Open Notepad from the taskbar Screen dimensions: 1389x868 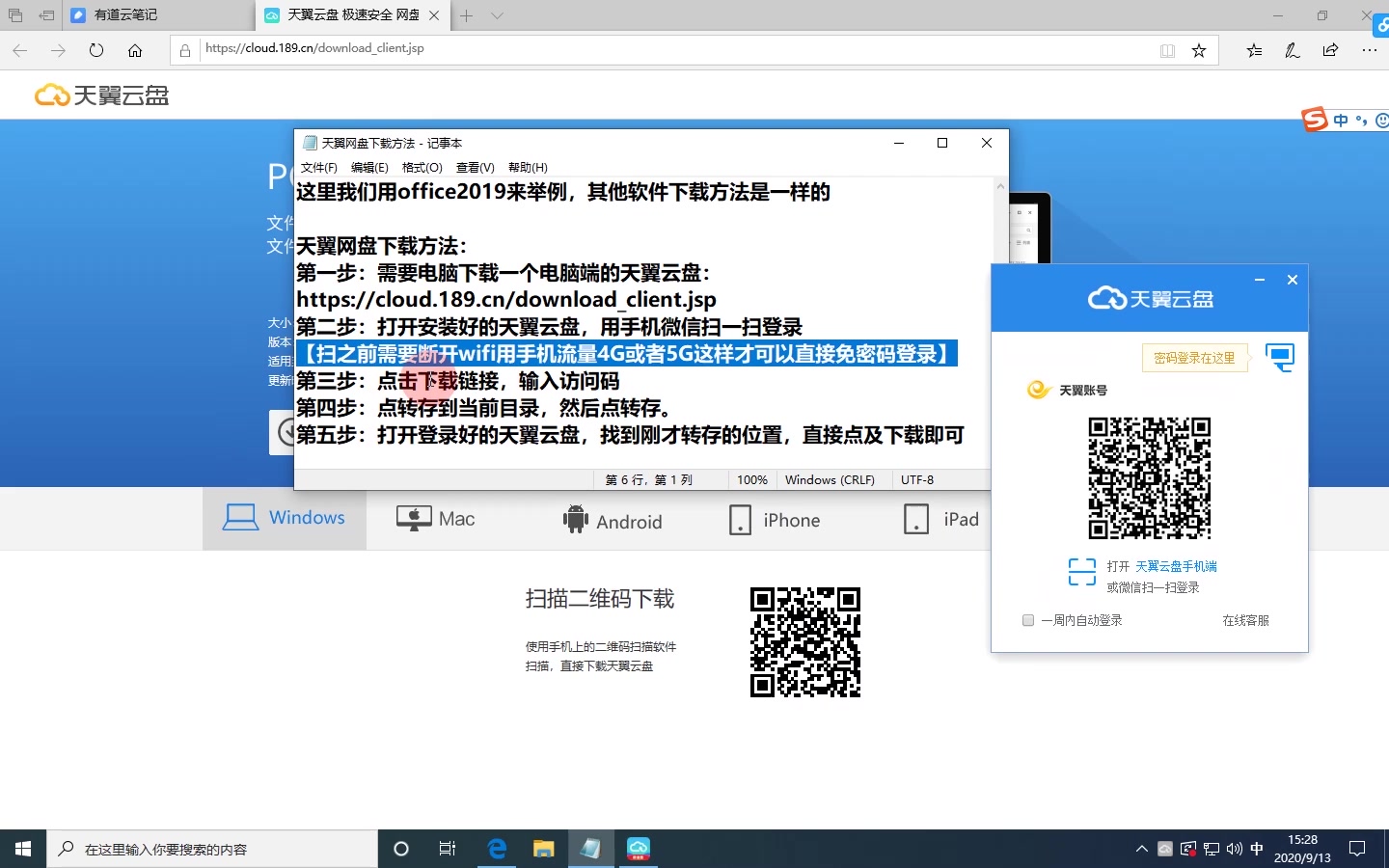590,849
